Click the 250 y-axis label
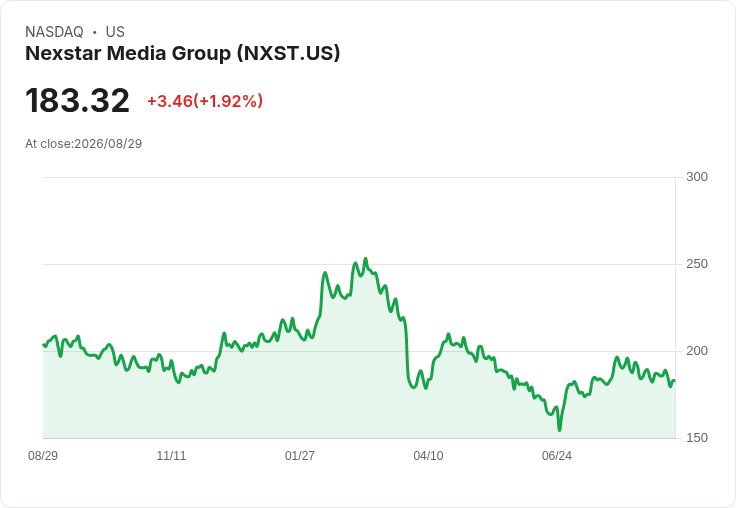Screen dimensions: 736x508 tap(697, 264)
